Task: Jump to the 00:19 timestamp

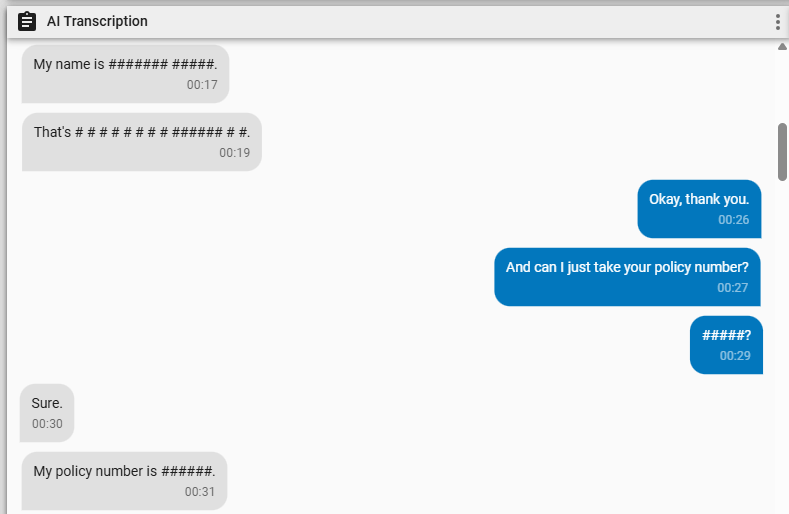Action: (234, 153)
